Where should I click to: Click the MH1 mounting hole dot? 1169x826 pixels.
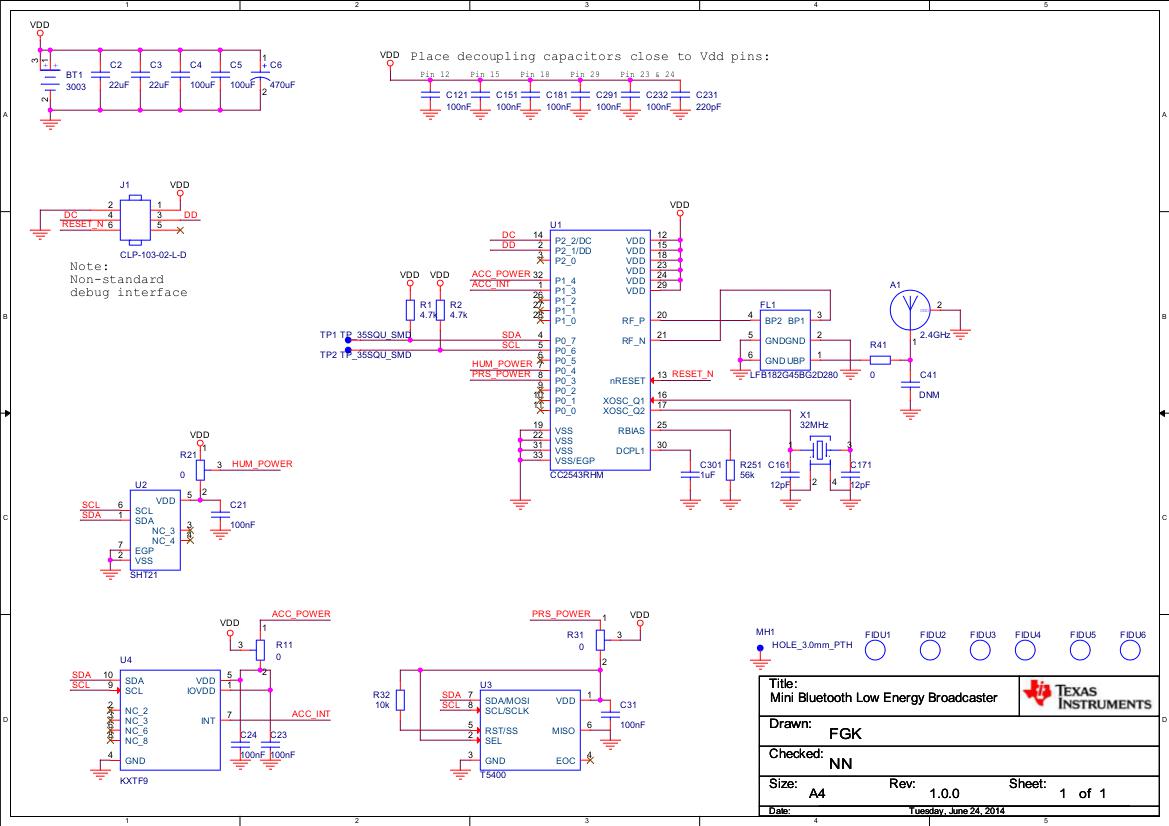click(x=759, y=647)
